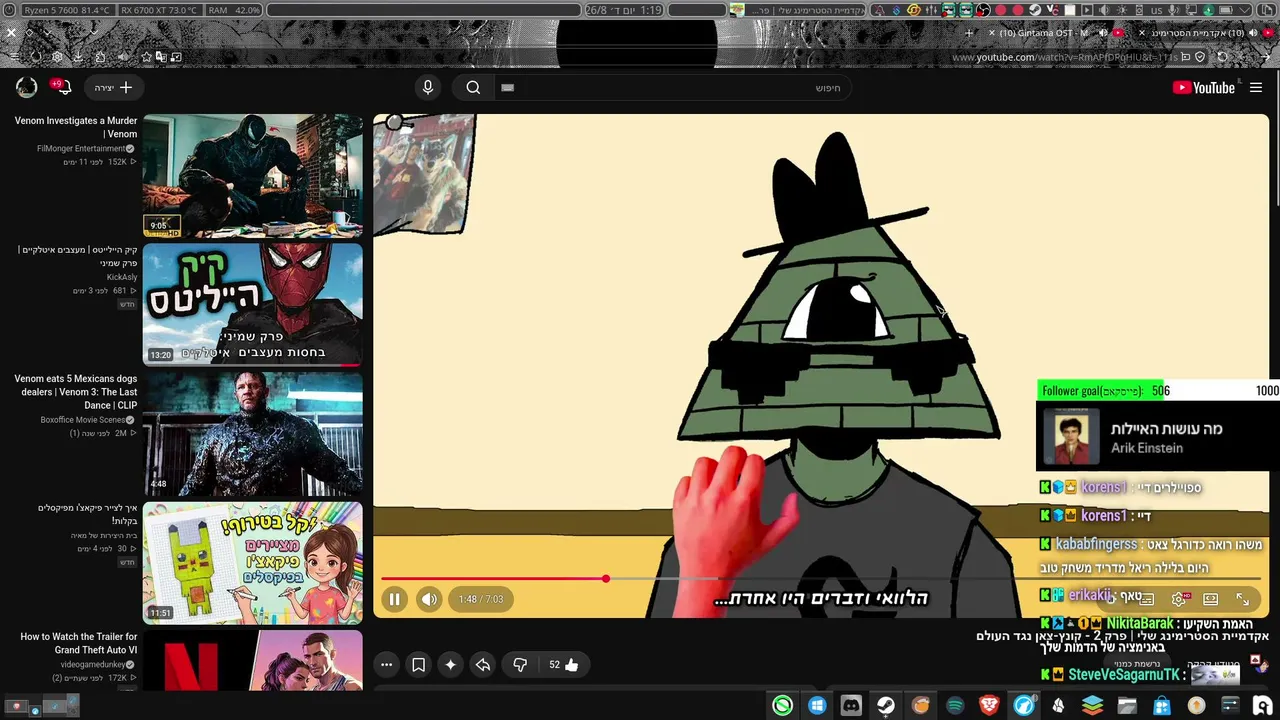Click the Arik Einstein album art
The width and height of the screenshot is (1280, 720).
tap(1071, 437)
